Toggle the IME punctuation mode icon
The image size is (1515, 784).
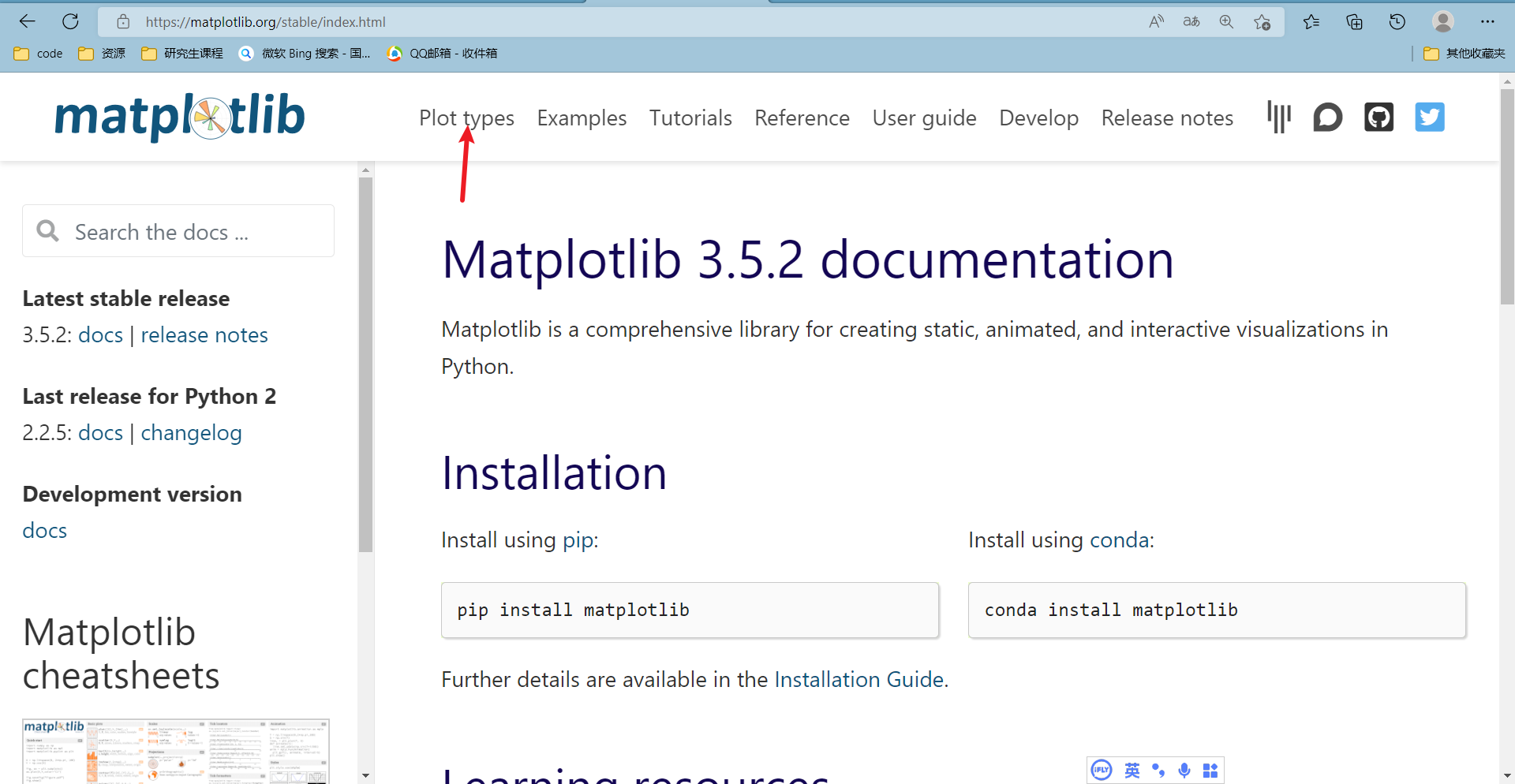pos(1158,770)
